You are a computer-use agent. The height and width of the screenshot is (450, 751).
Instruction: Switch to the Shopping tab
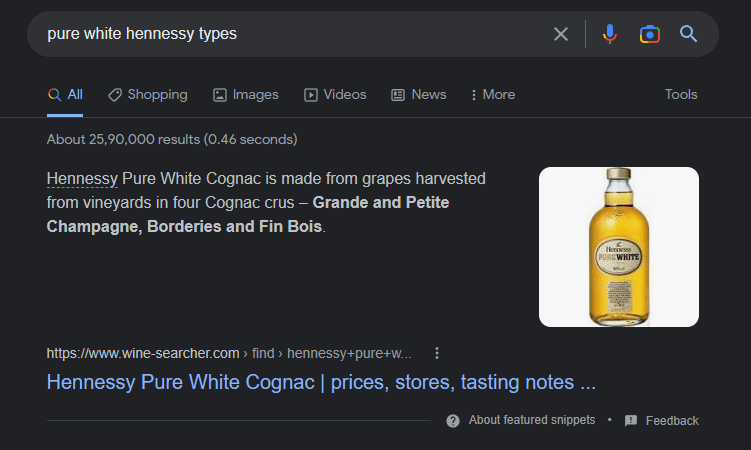pyautogui.click(x=148, y=95)
